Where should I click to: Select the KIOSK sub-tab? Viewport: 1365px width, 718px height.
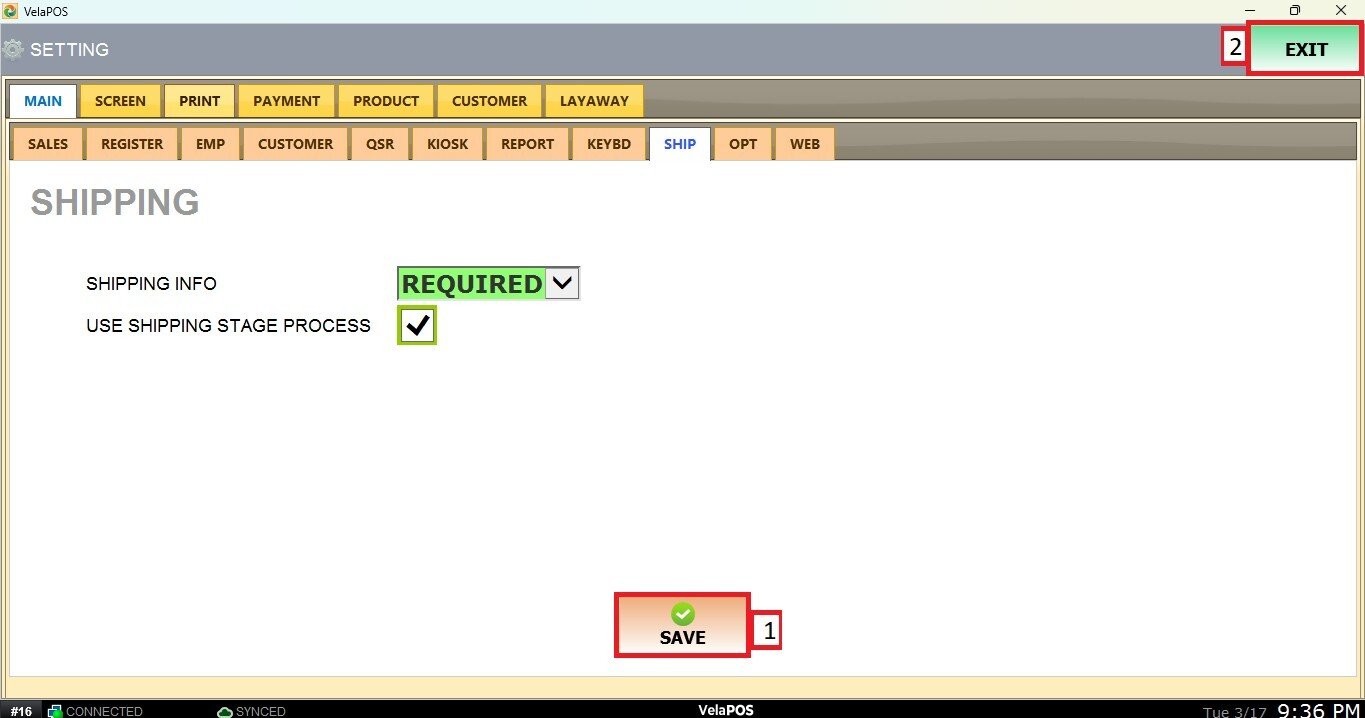[x=447, y=144]
